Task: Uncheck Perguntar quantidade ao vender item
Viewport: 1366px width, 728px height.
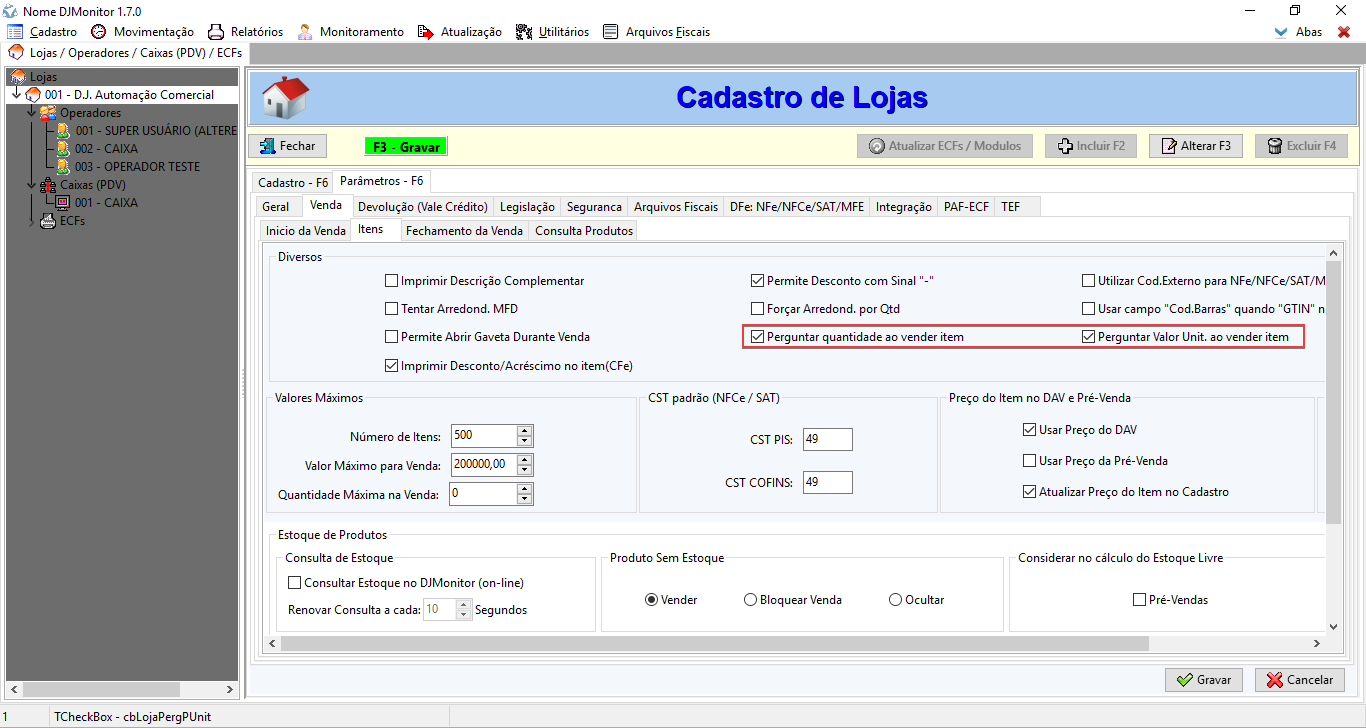Action: coord(758,337)
